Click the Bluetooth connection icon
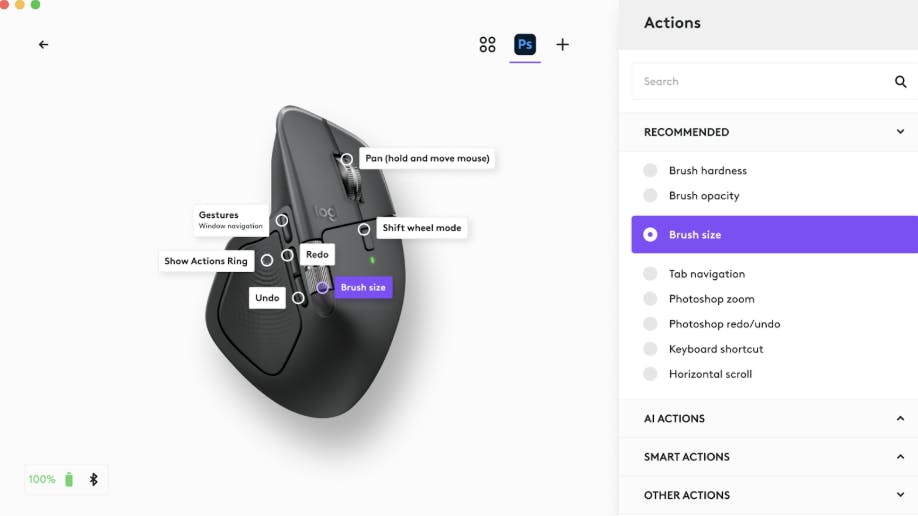Viewport: 918px width, 516px height. point(94,479)
